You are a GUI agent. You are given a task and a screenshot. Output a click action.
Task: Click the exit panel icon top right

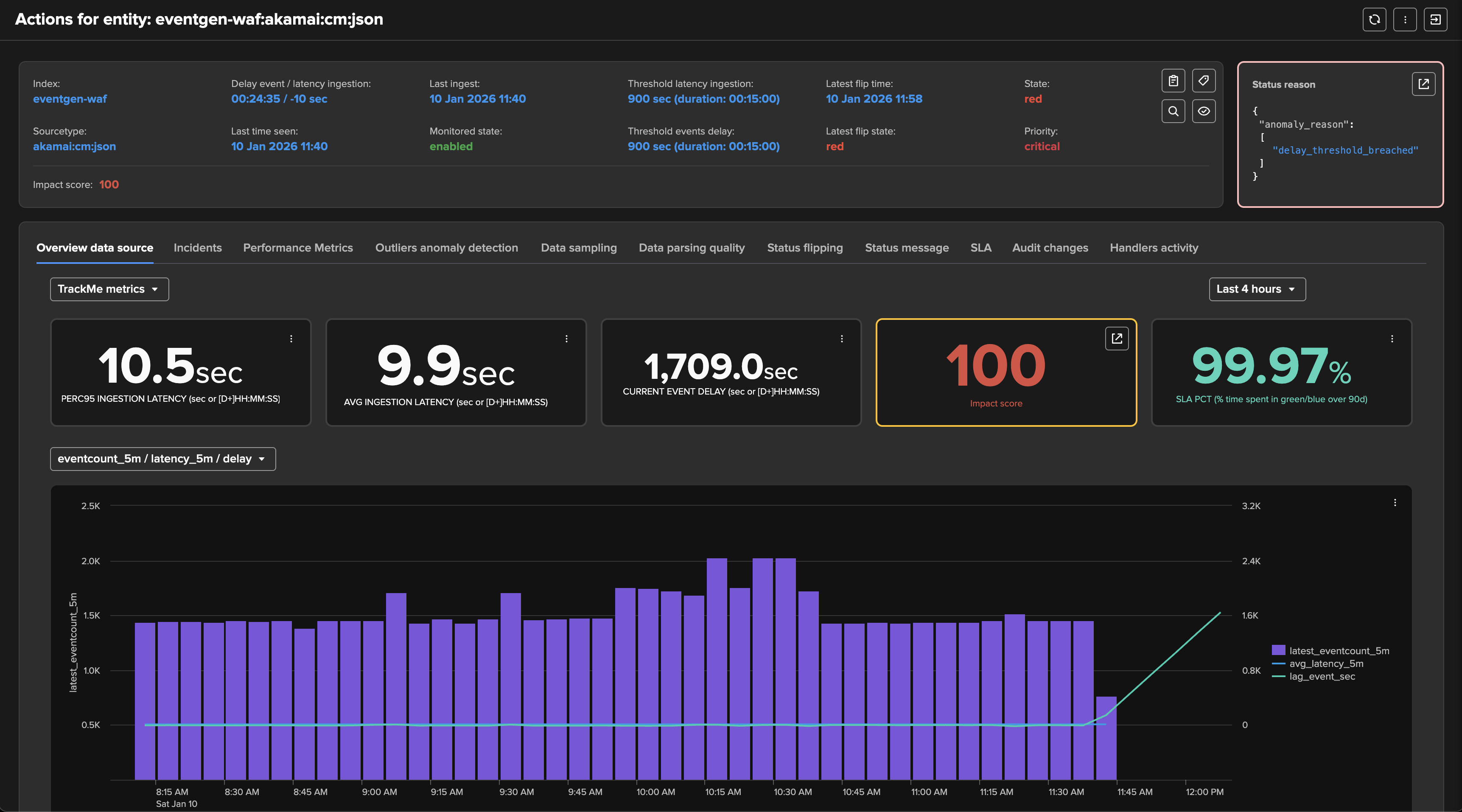pyautogui.click(x=1435, y=20)
